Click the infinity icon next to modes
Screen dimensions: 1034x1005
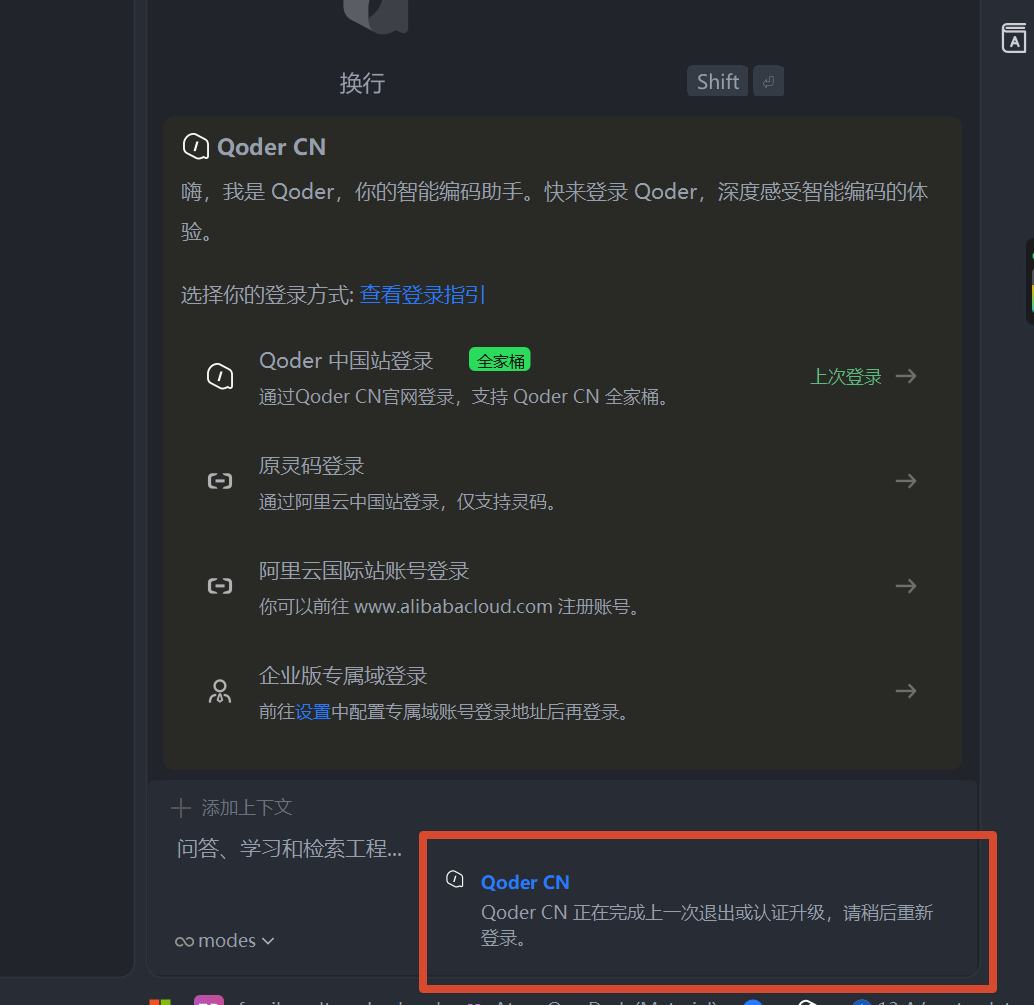[x=184, y=942]
